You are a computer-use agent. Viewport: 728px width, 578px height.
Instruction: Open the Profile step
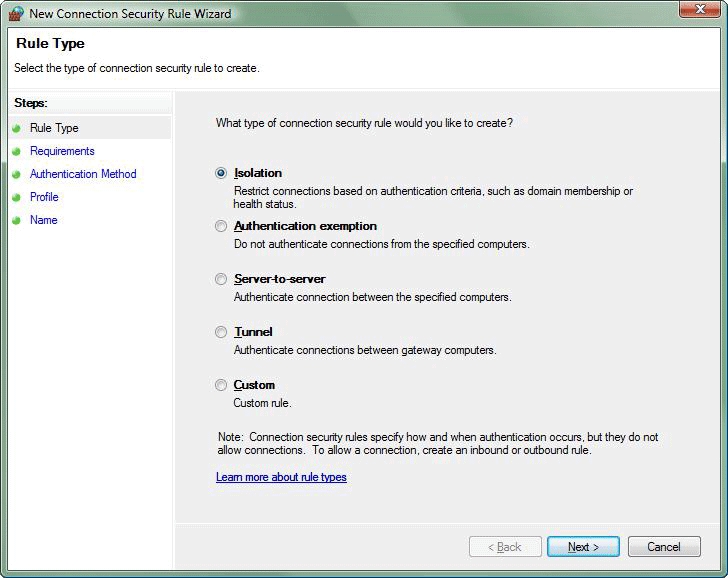click(44, 197)
